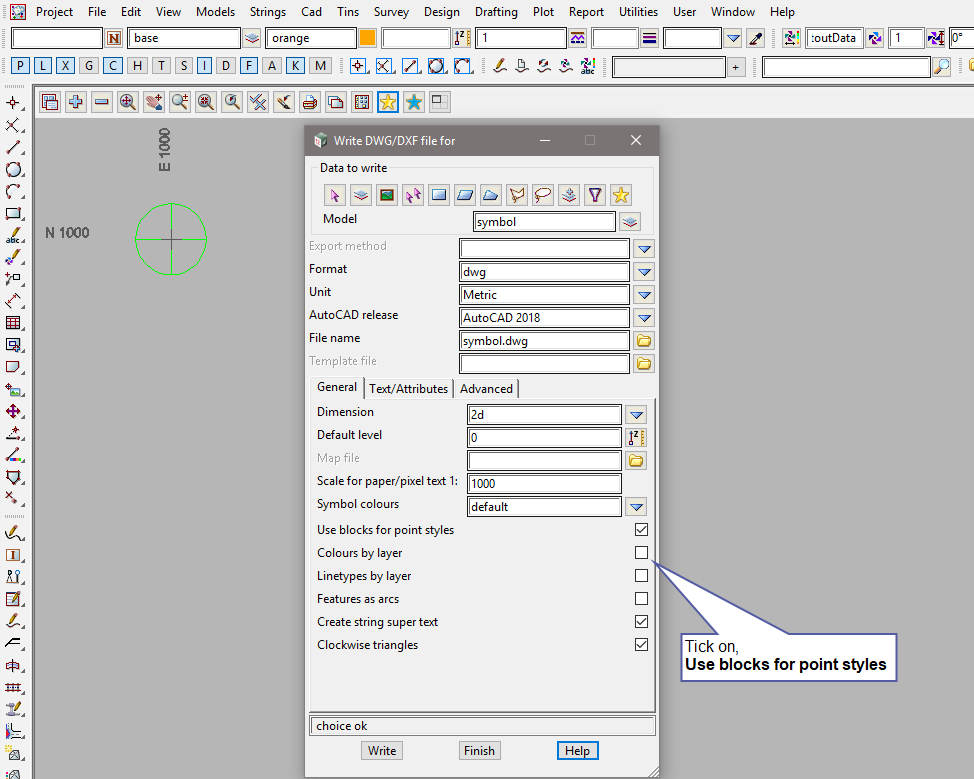Click the printer icon in view toolbar
Viewport: 974px width, 779px height.
[x=310, y=102]
